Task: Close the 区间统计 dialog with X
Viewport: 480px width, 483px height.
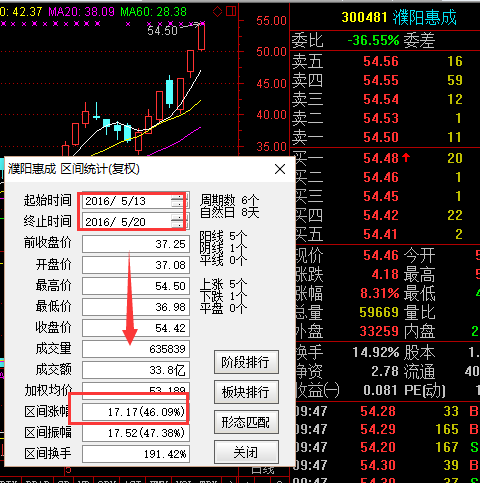Action: (280, 169)
